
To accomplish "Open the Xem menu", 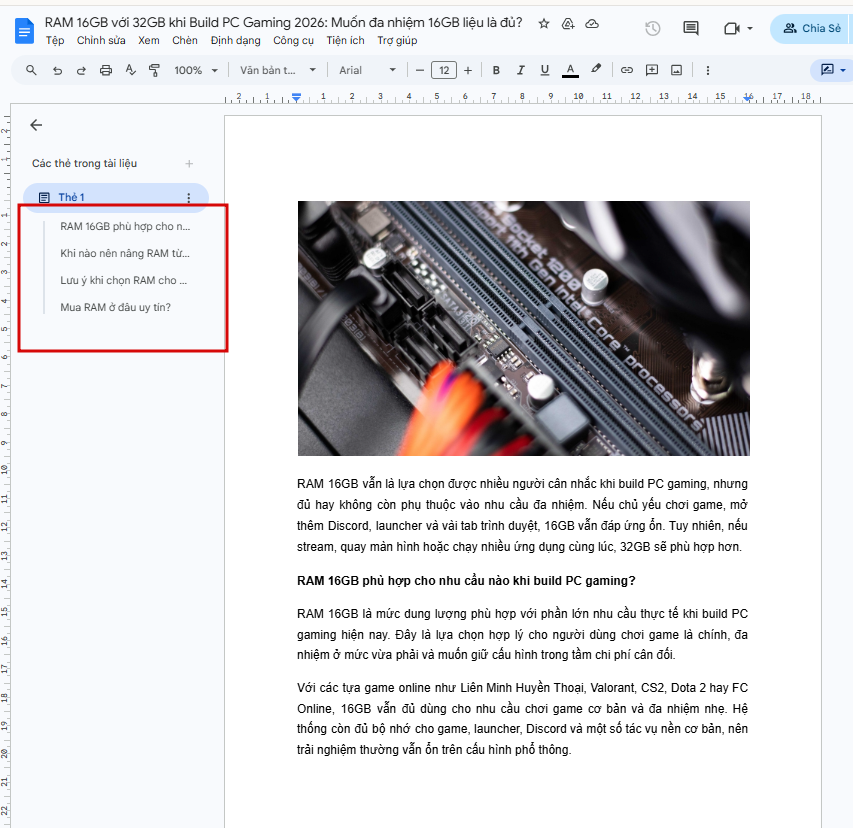I will click(149, 40).
